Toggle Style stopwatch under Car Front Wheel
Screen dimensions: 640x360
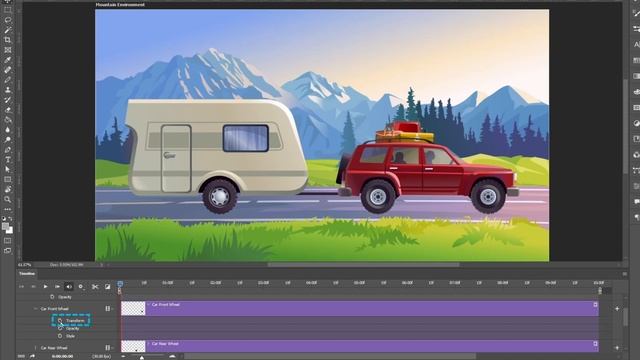coord(60,336)
